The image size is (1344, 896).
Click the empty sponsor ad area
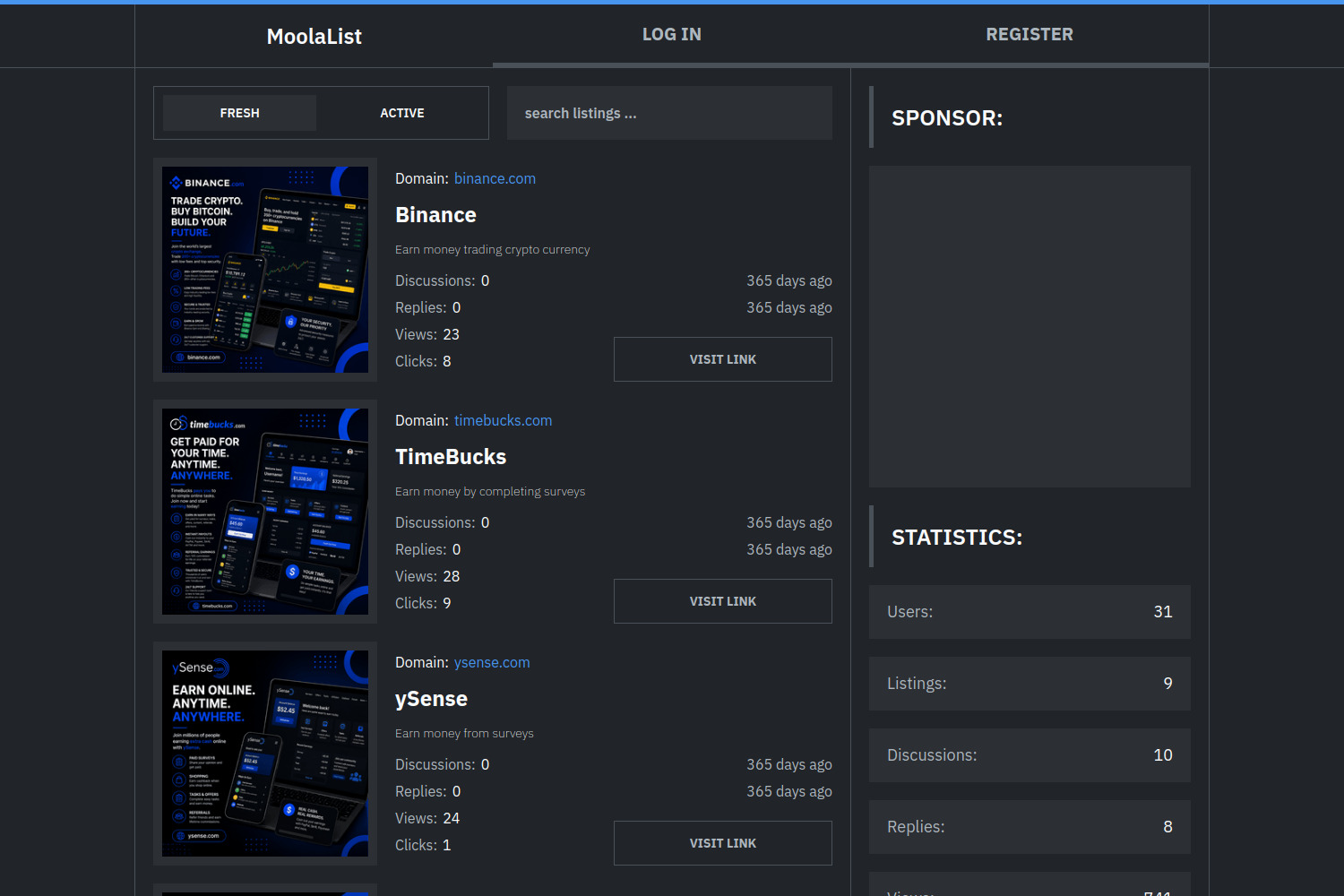[x=1030, y=326]
